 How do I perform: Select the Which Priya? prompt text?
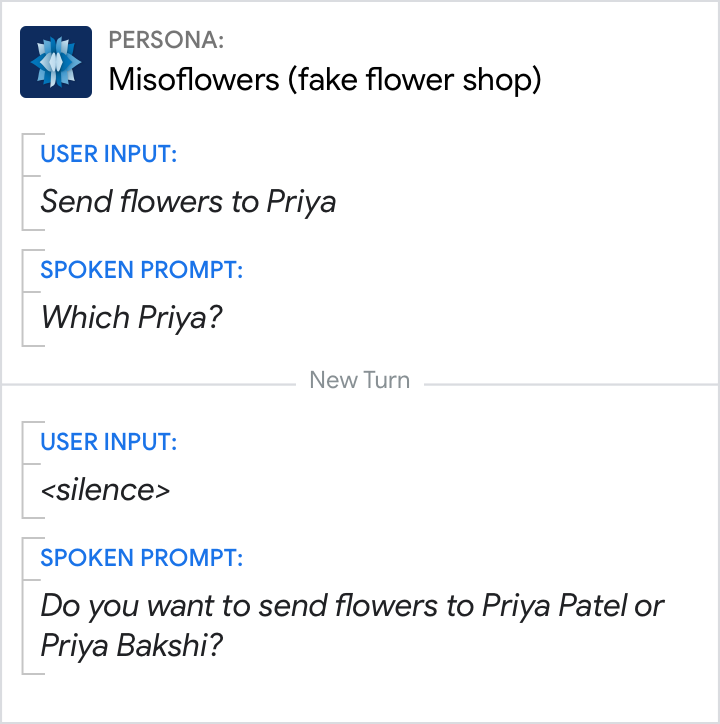(x=131, y=318)
